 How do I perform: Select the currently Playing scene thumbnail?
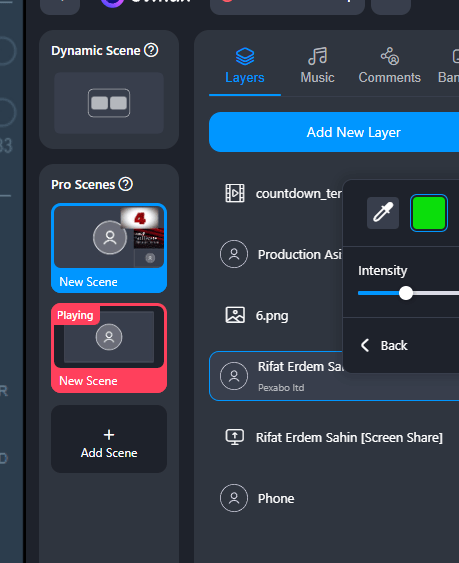point(109,348)
